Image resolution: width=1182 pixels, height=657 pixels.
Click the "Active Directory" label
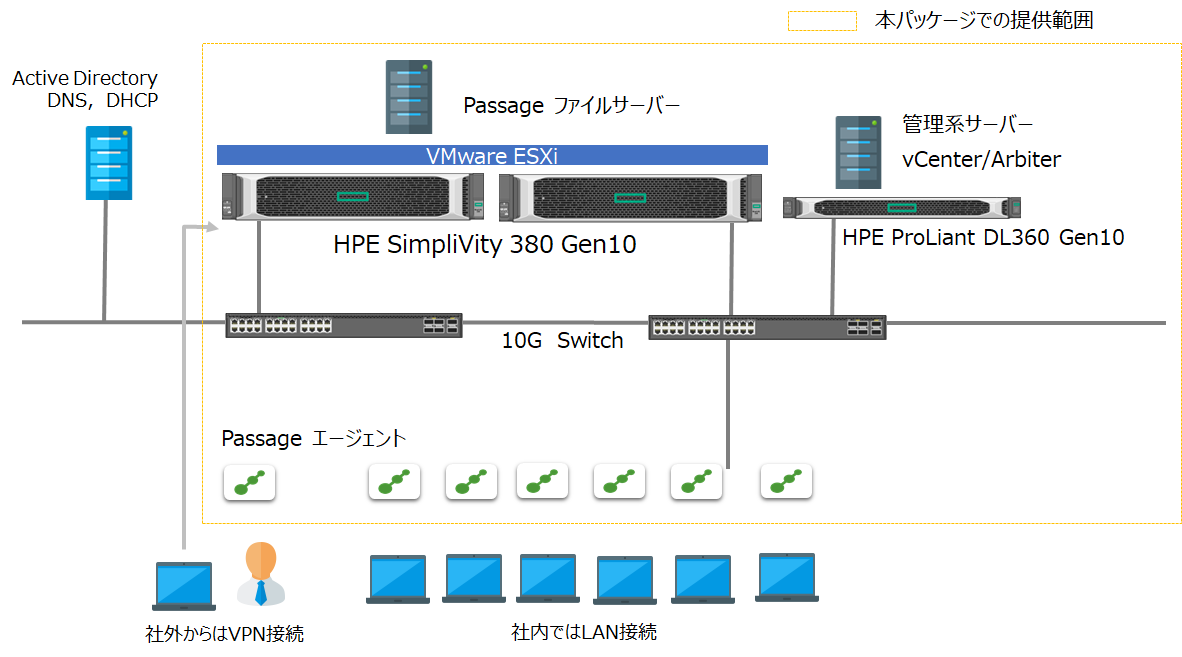click(85, 78)
